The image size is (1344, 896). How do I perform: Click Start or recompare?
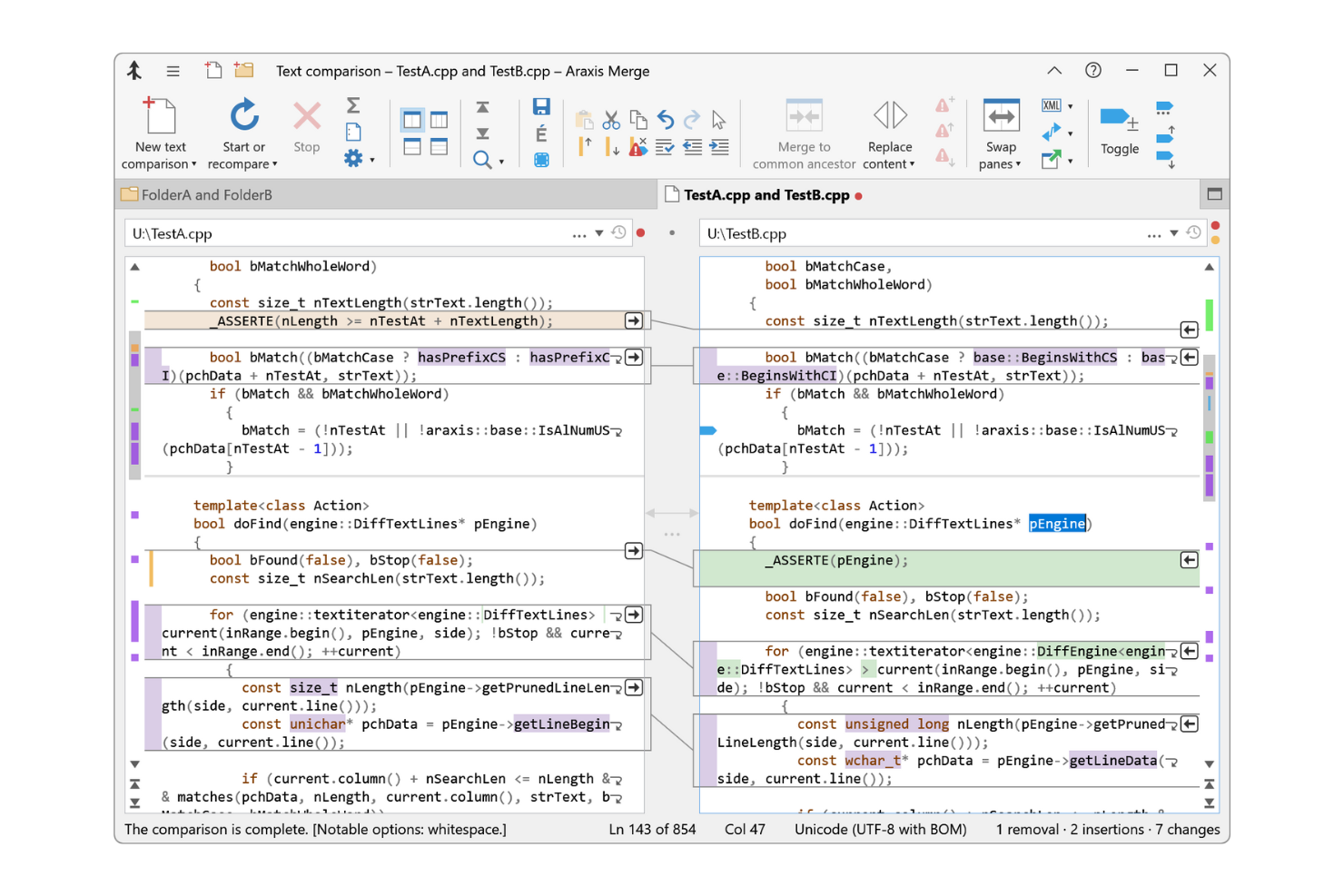coord(242,134)
